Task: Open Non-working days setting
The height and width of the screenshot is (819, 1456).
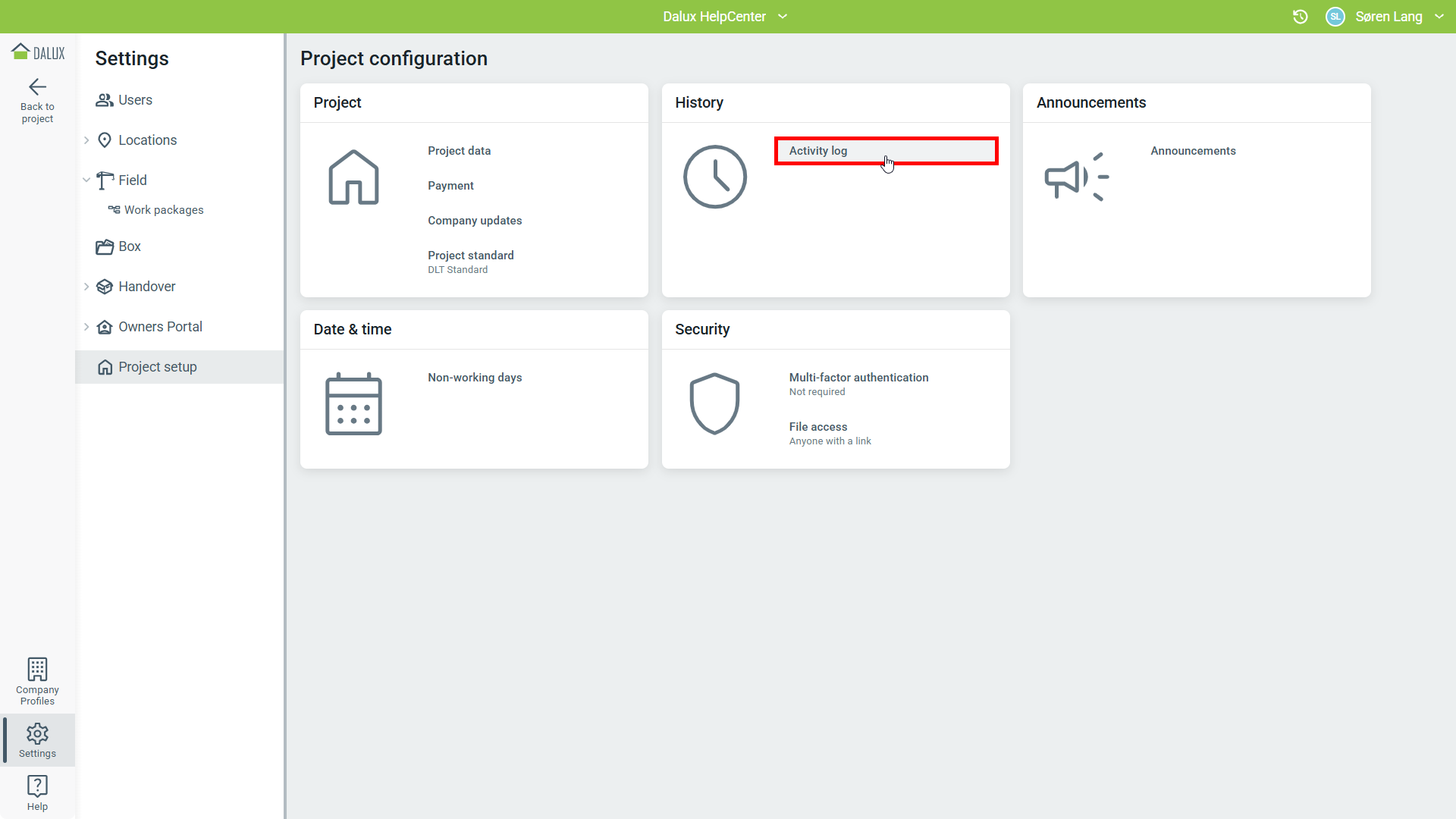Action: [475, 378]
